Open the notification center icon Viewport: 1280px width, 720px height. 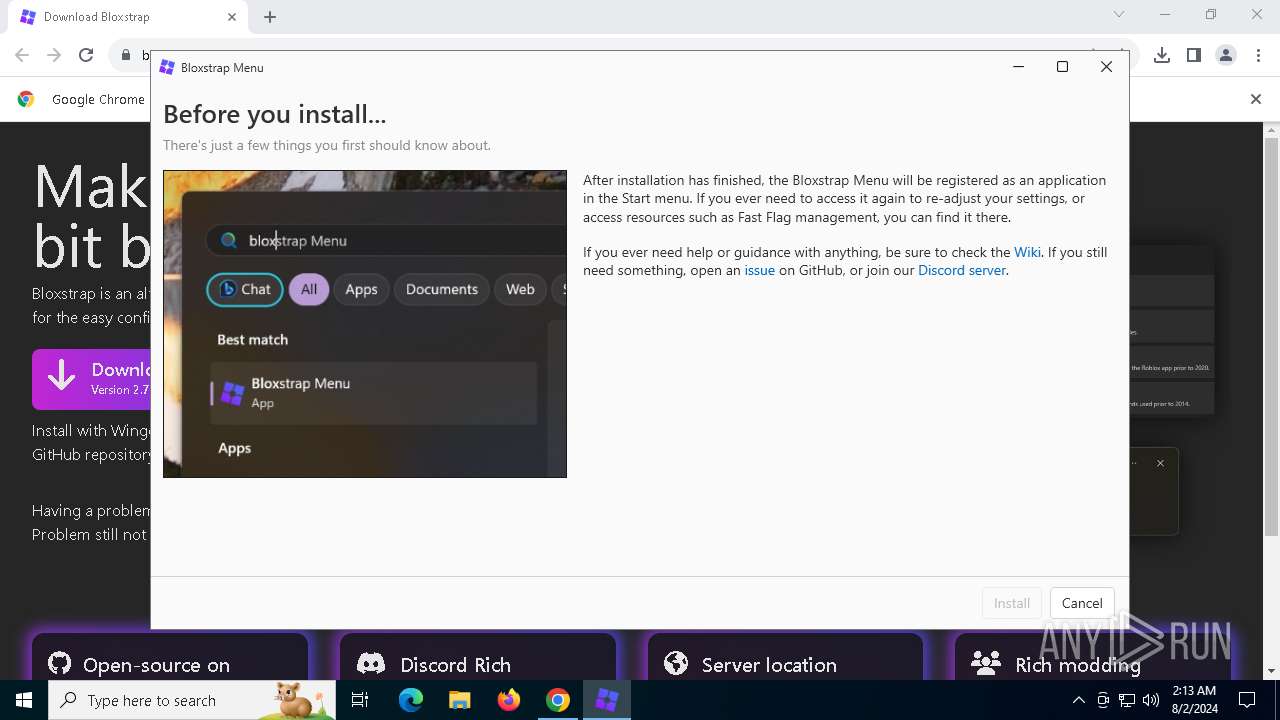coord(1247,700)
